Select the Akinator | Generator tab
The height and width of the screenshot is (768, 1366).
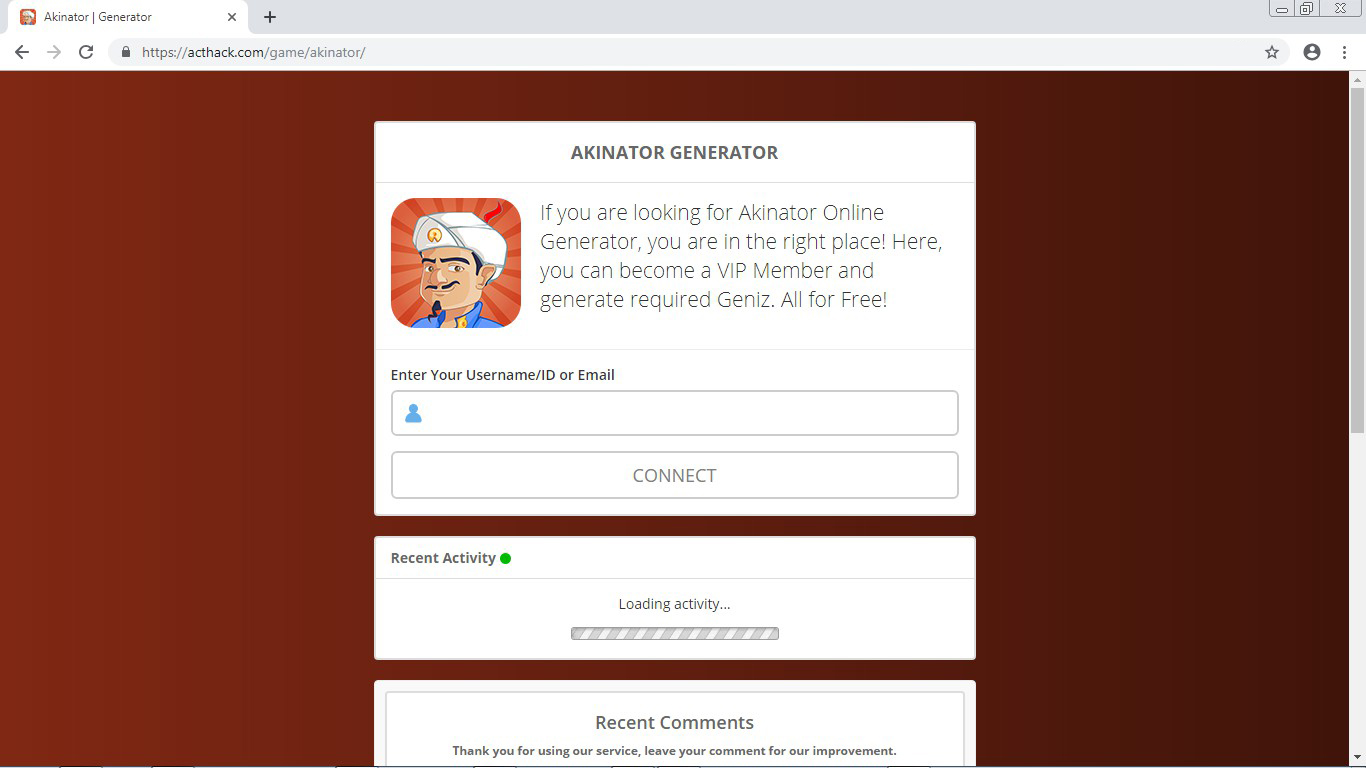point(128,17)
